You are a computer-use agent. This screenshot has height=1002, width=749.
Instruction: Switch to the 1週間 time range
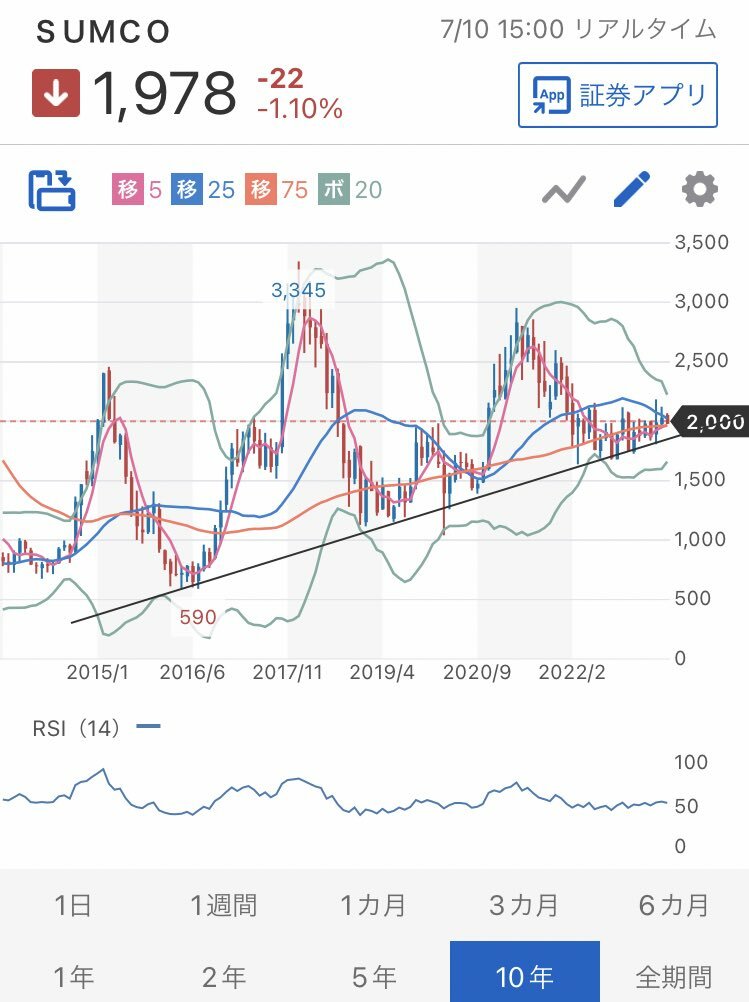(x=224, y=906)
